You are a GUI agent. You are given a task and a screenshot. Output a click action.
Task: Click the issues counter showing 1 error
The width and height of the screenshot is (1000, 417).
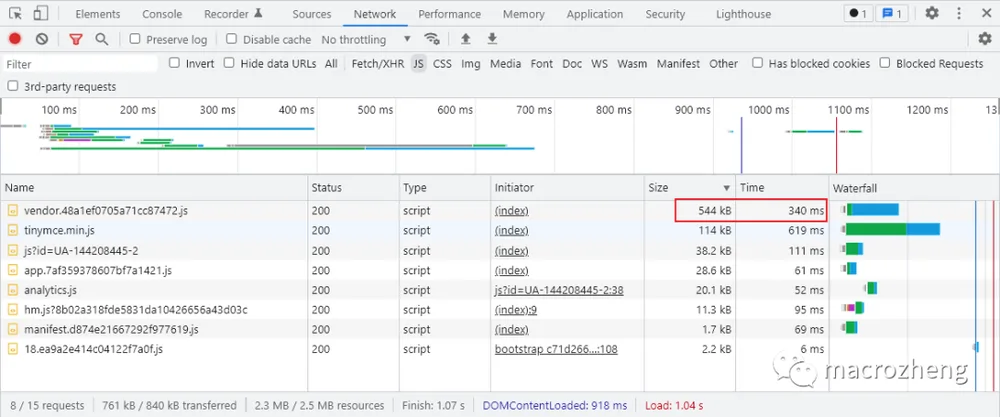coord(858,13)
